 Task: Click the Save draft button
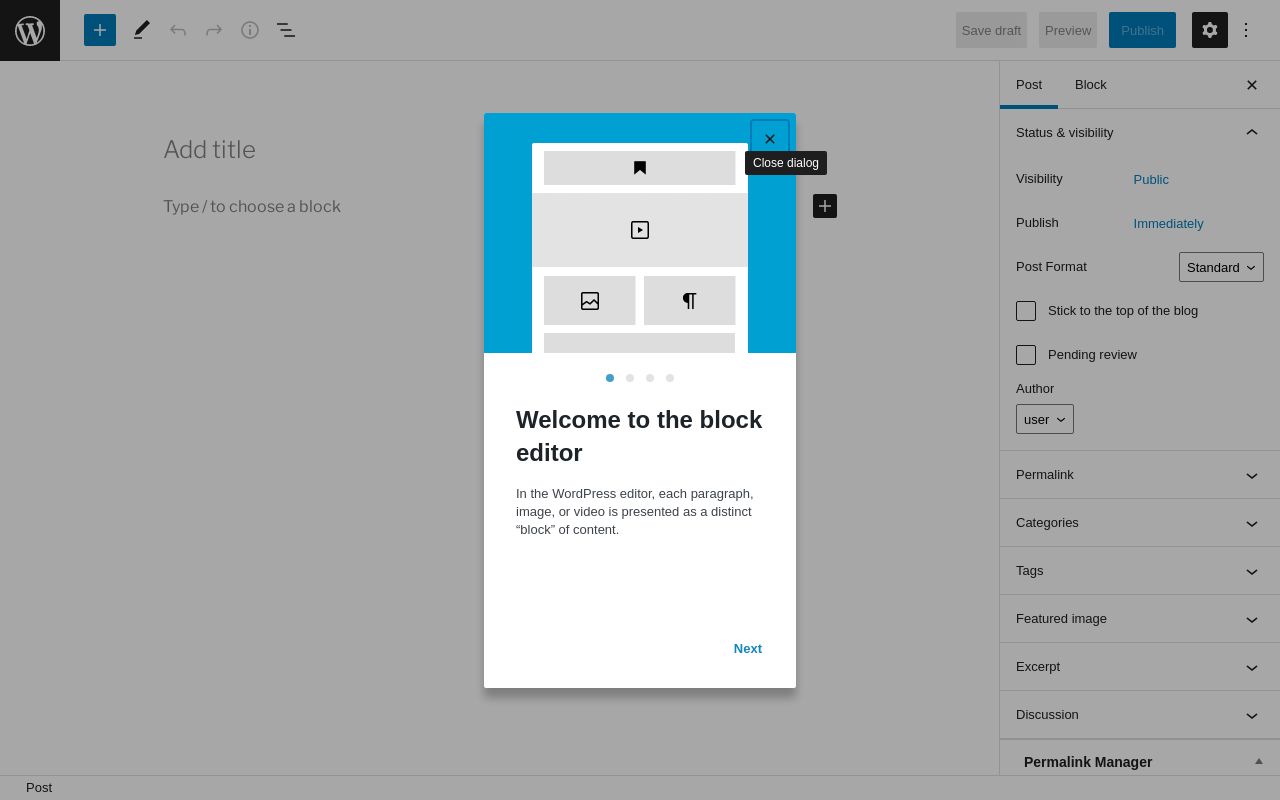[x=991, y=30]
